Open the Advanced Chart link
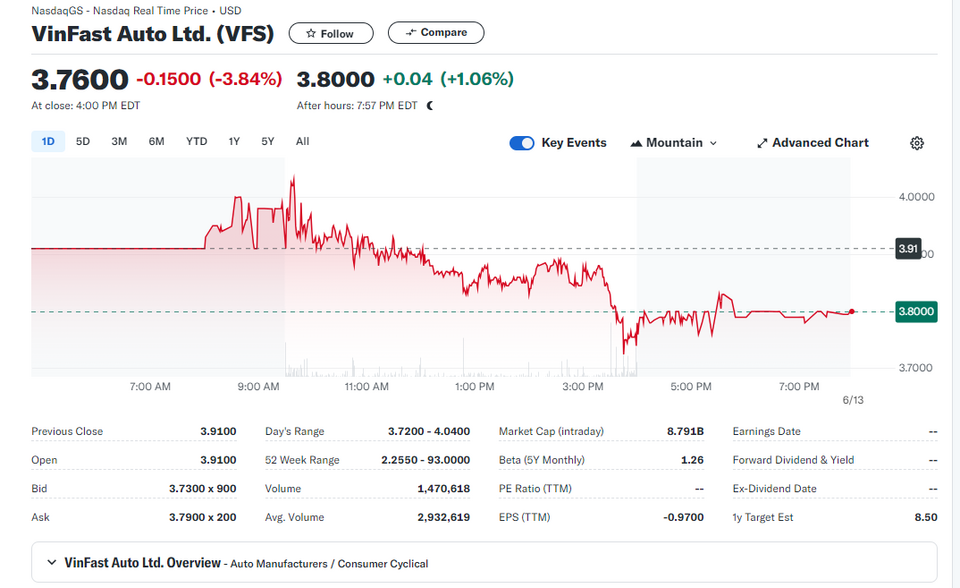 [812, 143]
